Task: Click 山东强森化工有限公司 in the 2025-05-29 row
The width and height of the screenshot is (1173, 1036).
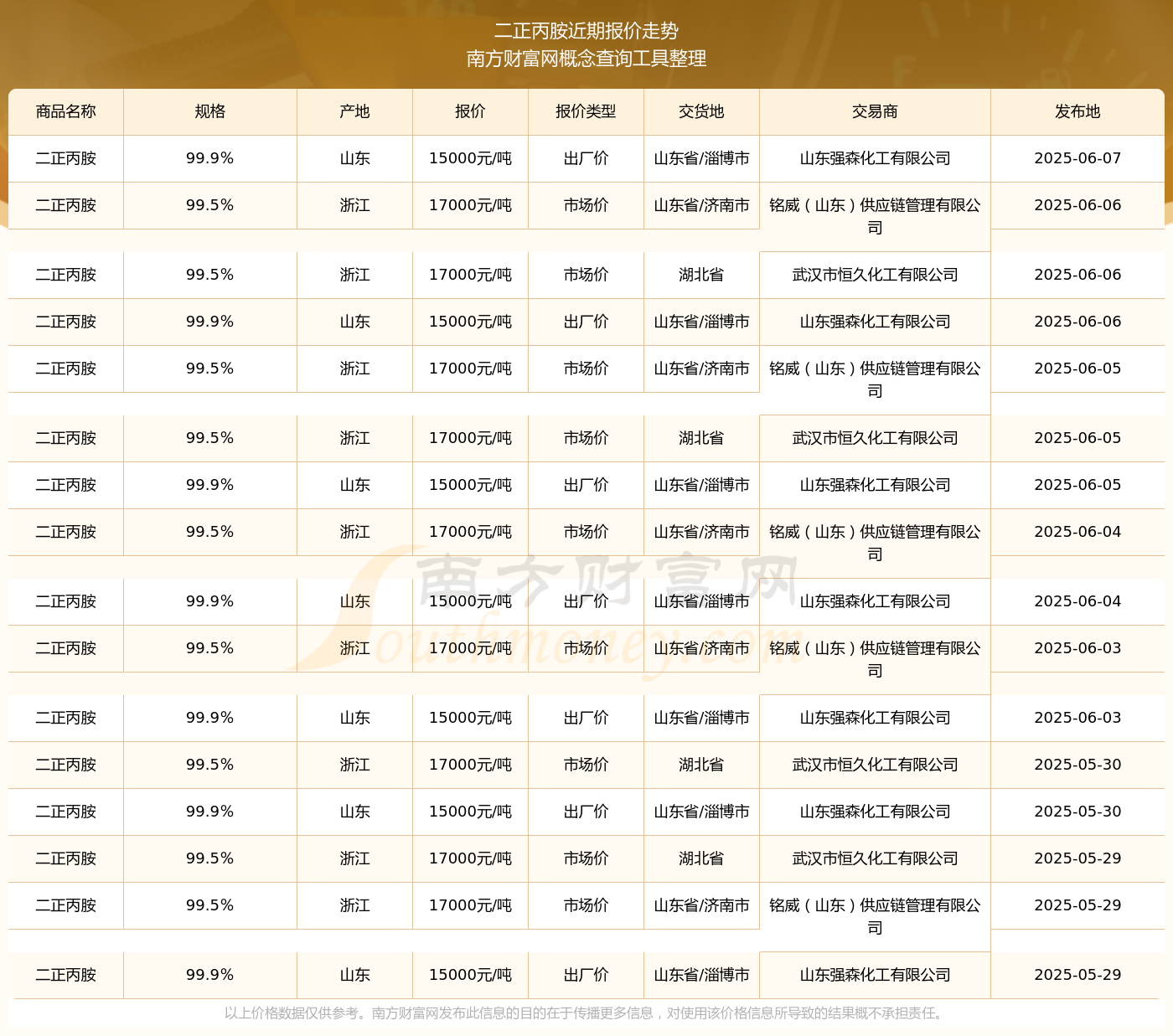Action: pyautogui.click(x=875, y=975)
